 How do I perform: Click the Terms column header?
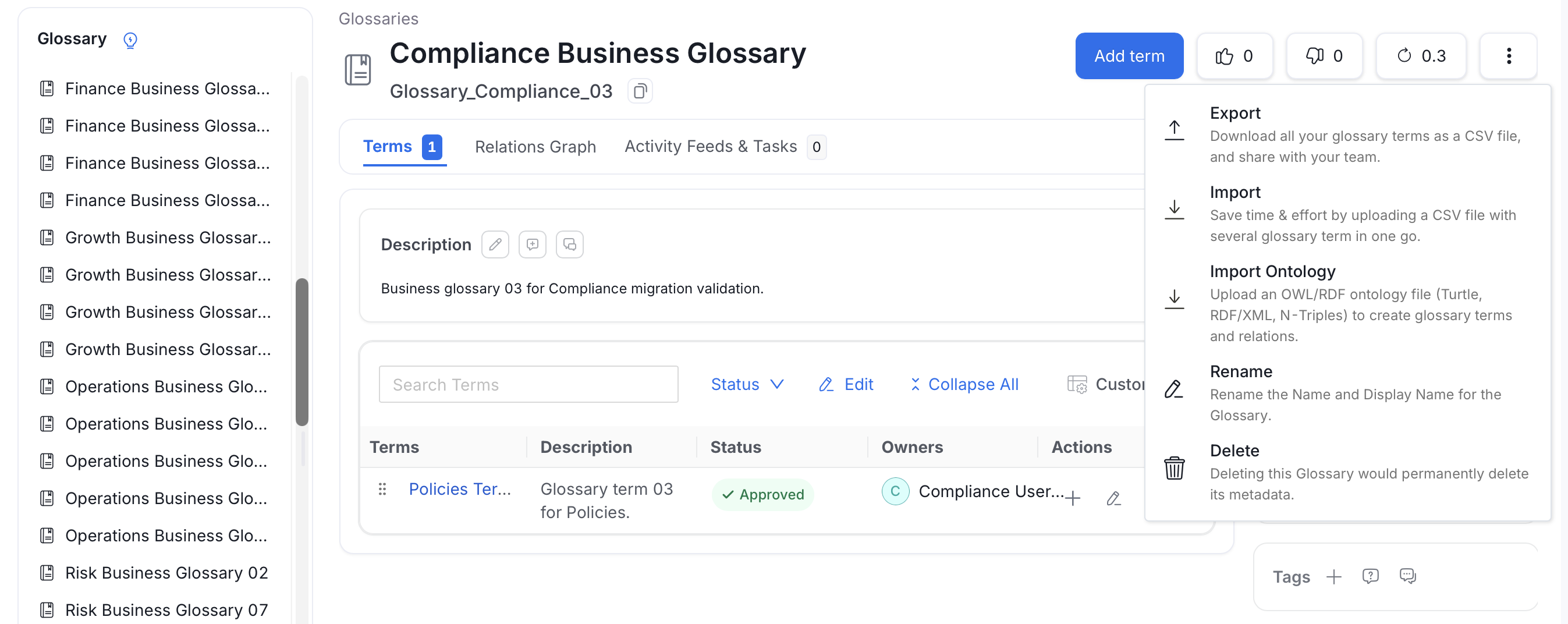coord(394,448)
